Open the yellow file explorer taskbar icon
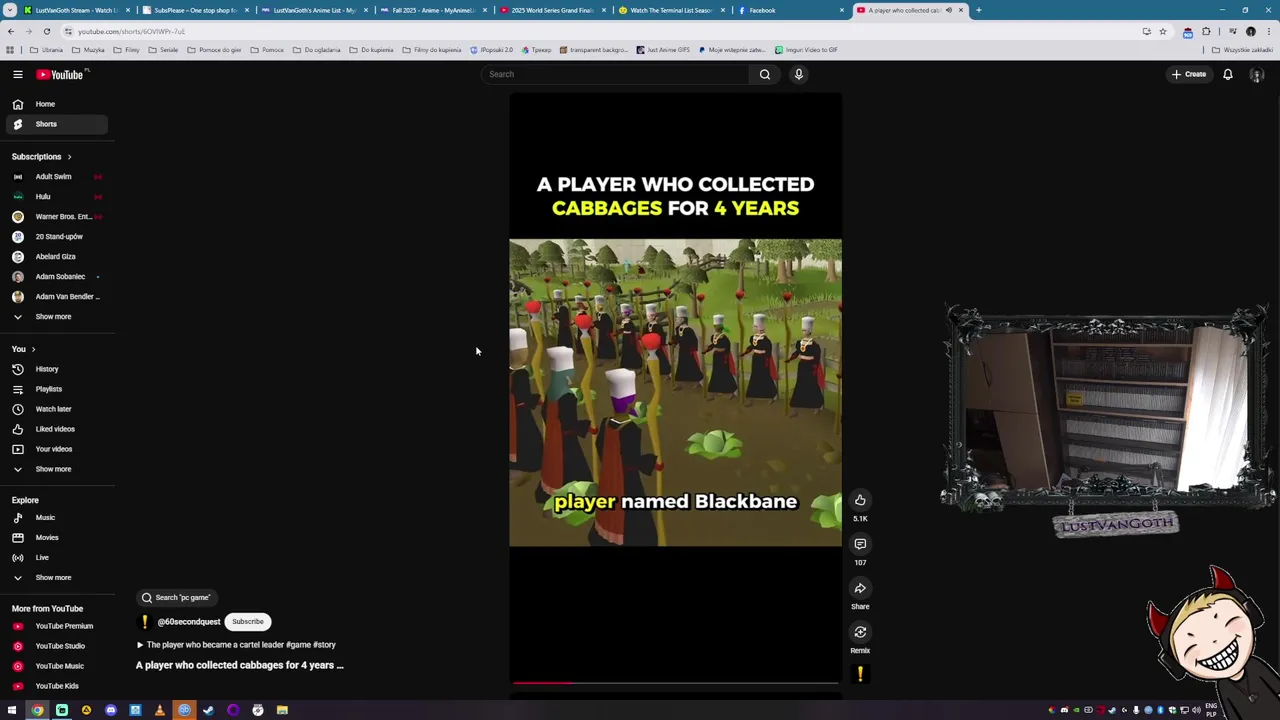Screen dimensions: 1280x720 [282, 710]
